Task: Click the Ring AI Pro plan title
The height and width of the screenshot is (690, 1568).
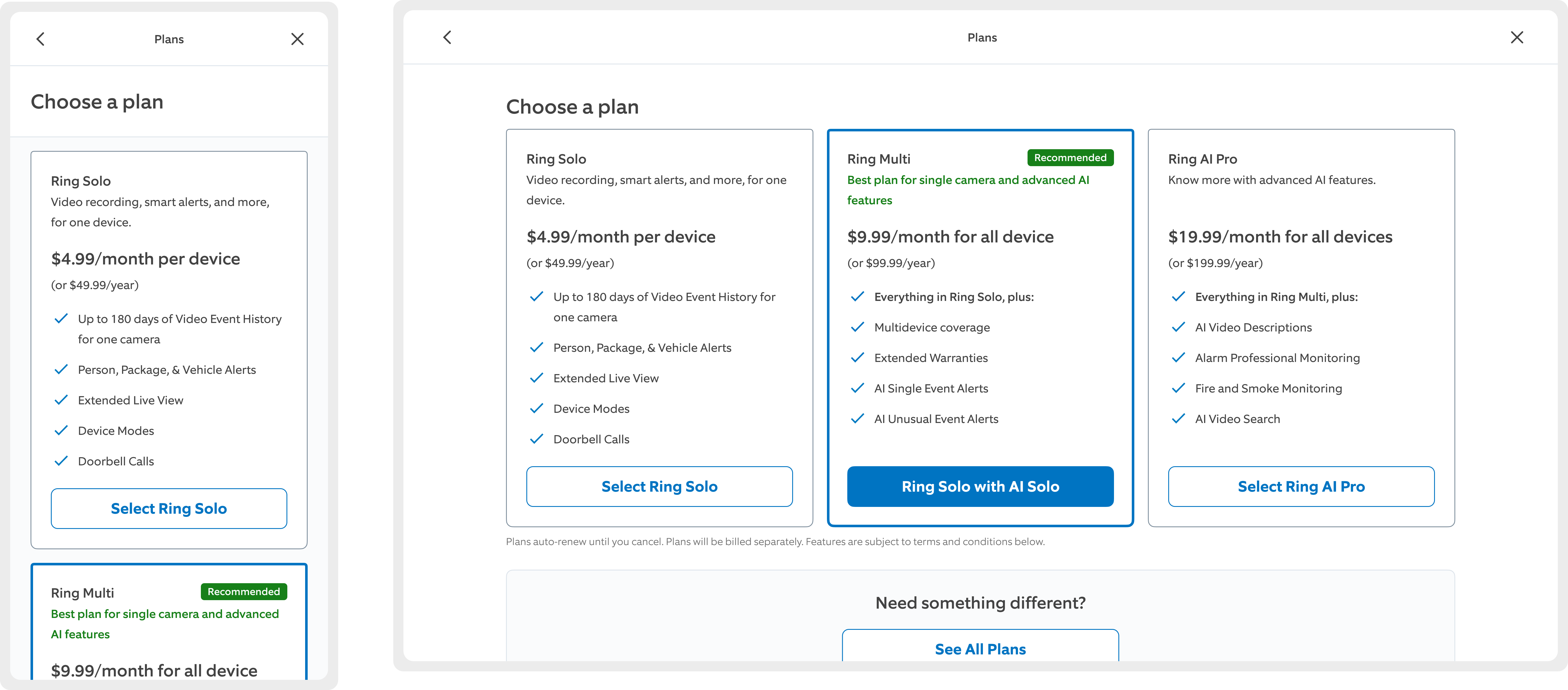Action: tap(1202, 159)
